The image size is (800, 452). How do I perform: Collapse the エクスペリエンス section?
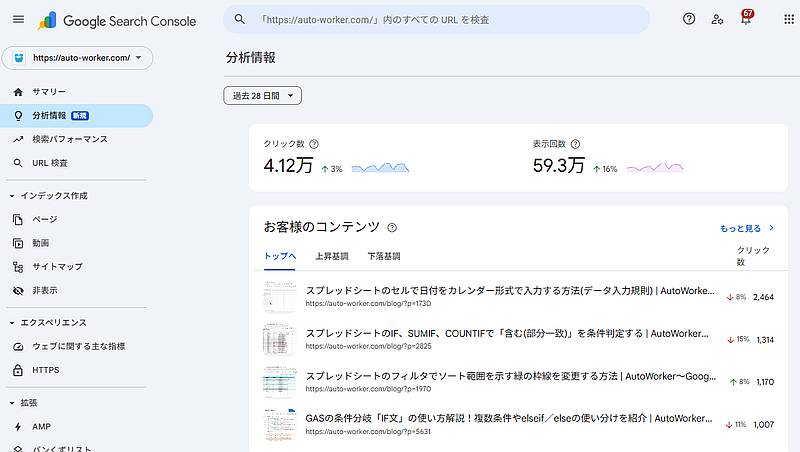(12, 323)
